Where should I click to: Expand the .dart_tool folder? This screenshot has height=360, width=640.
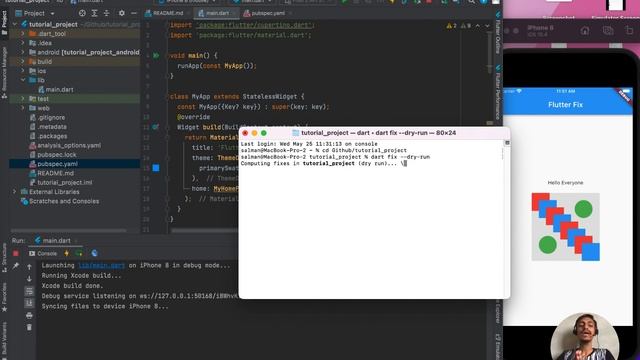pyautogui.click(x=23, y=34)
